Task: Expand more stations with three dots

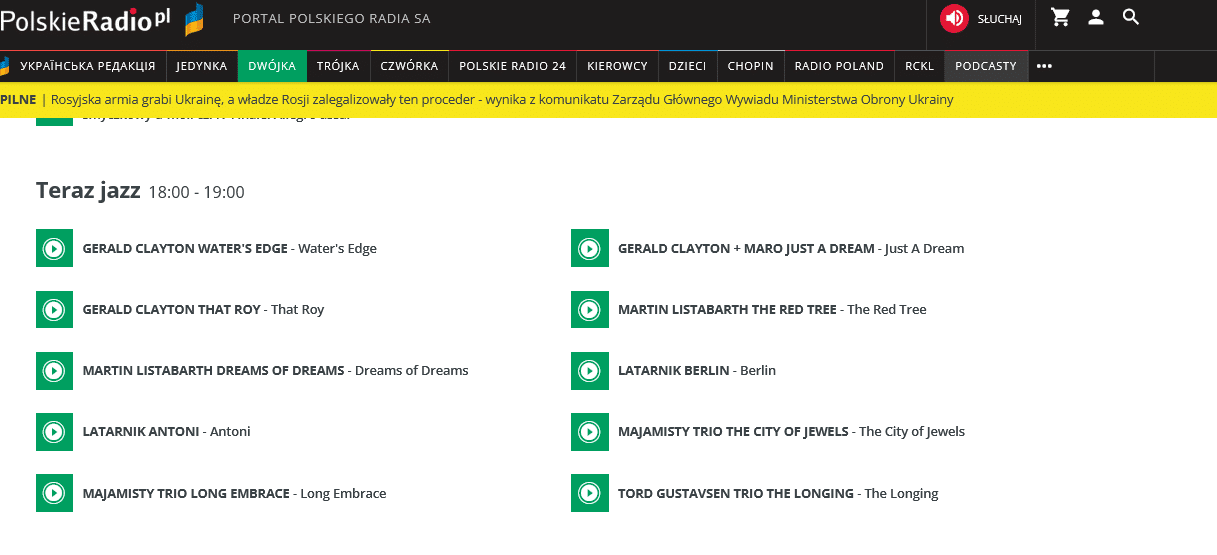Action: (1044, 66)
